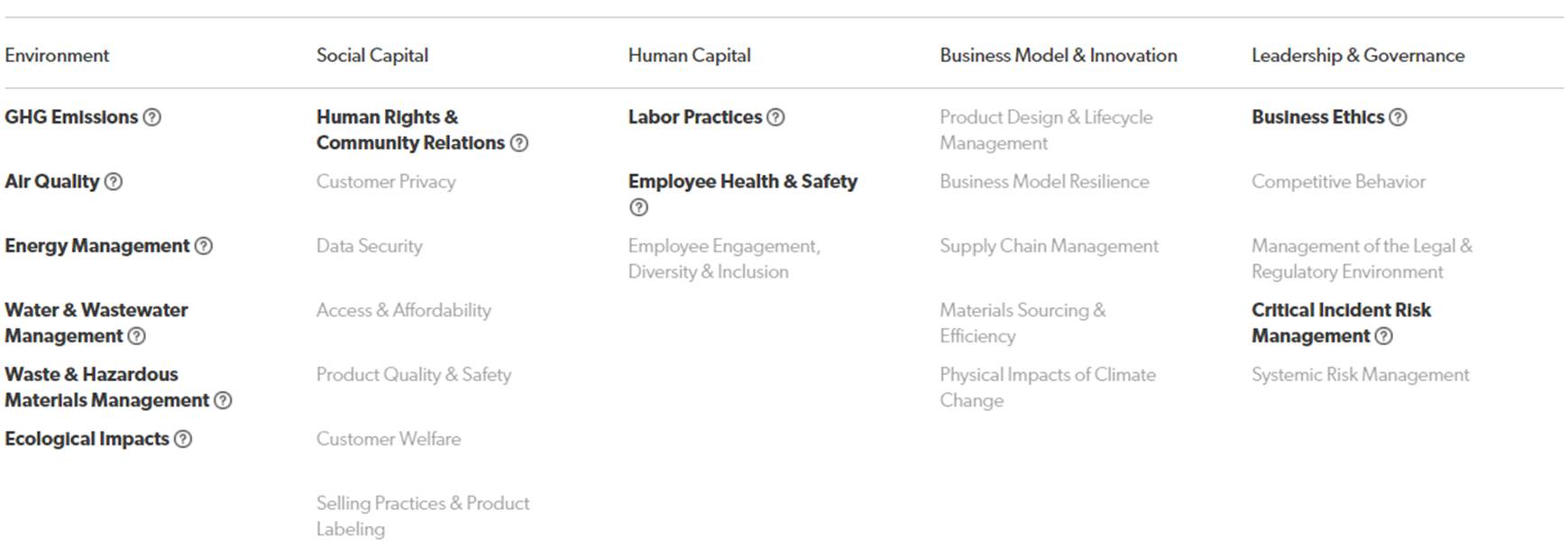
Task: Click the Customer Privacy topic
Action: tap(386, 181)
